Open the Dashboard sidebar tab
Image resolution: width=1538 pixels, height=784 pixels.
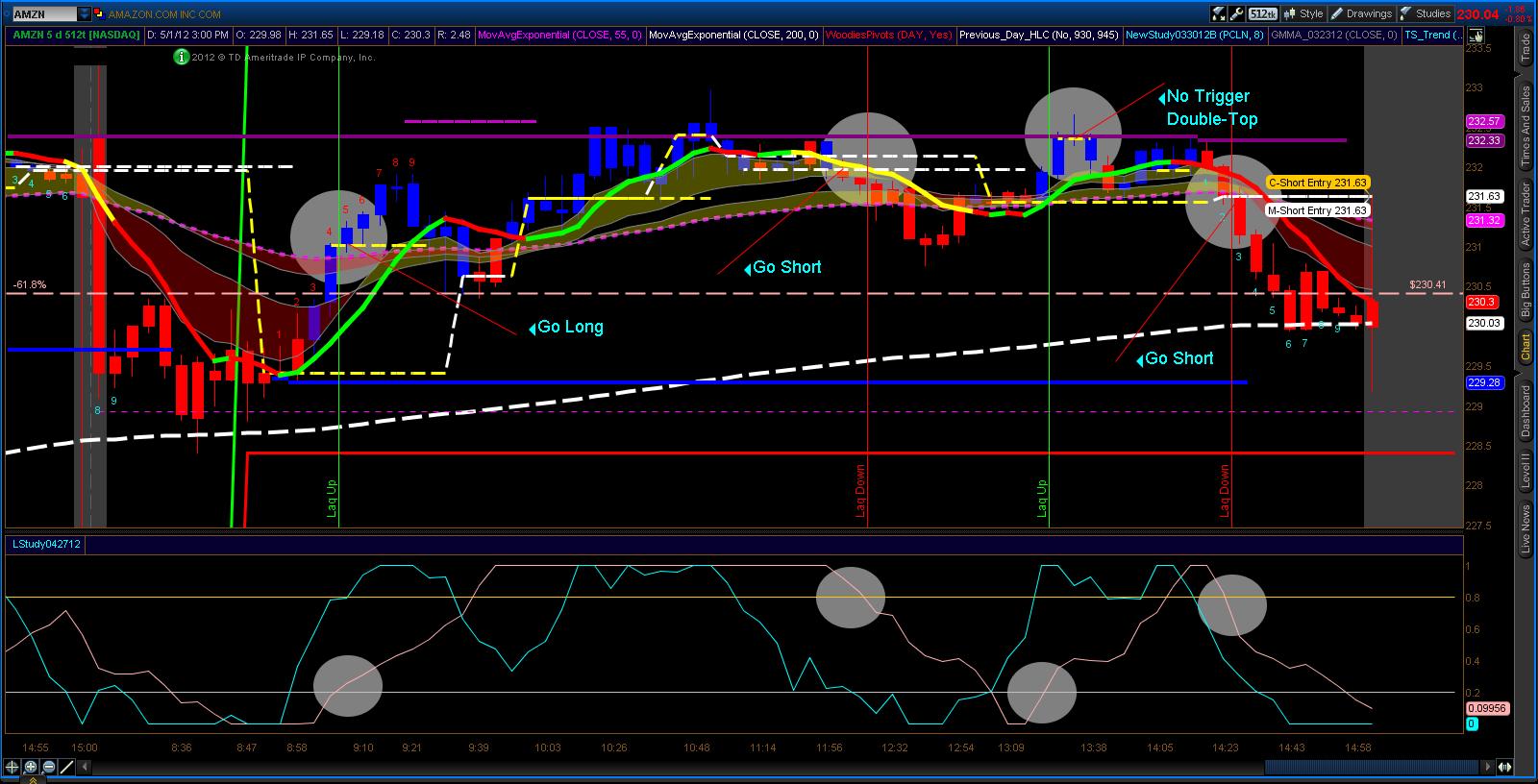1526,410
